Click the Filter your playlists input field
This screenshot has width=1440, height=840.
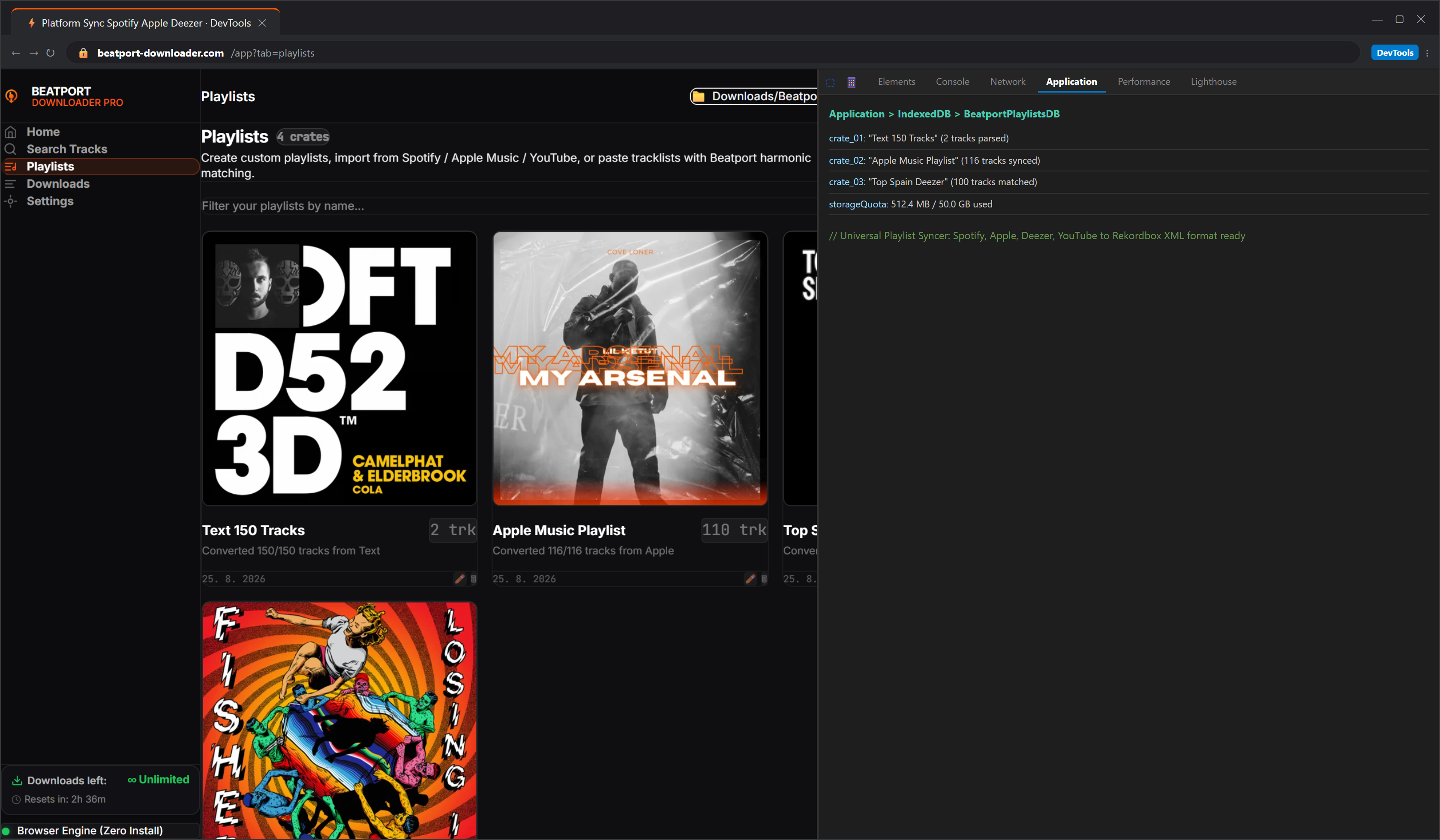click(509, 206)
